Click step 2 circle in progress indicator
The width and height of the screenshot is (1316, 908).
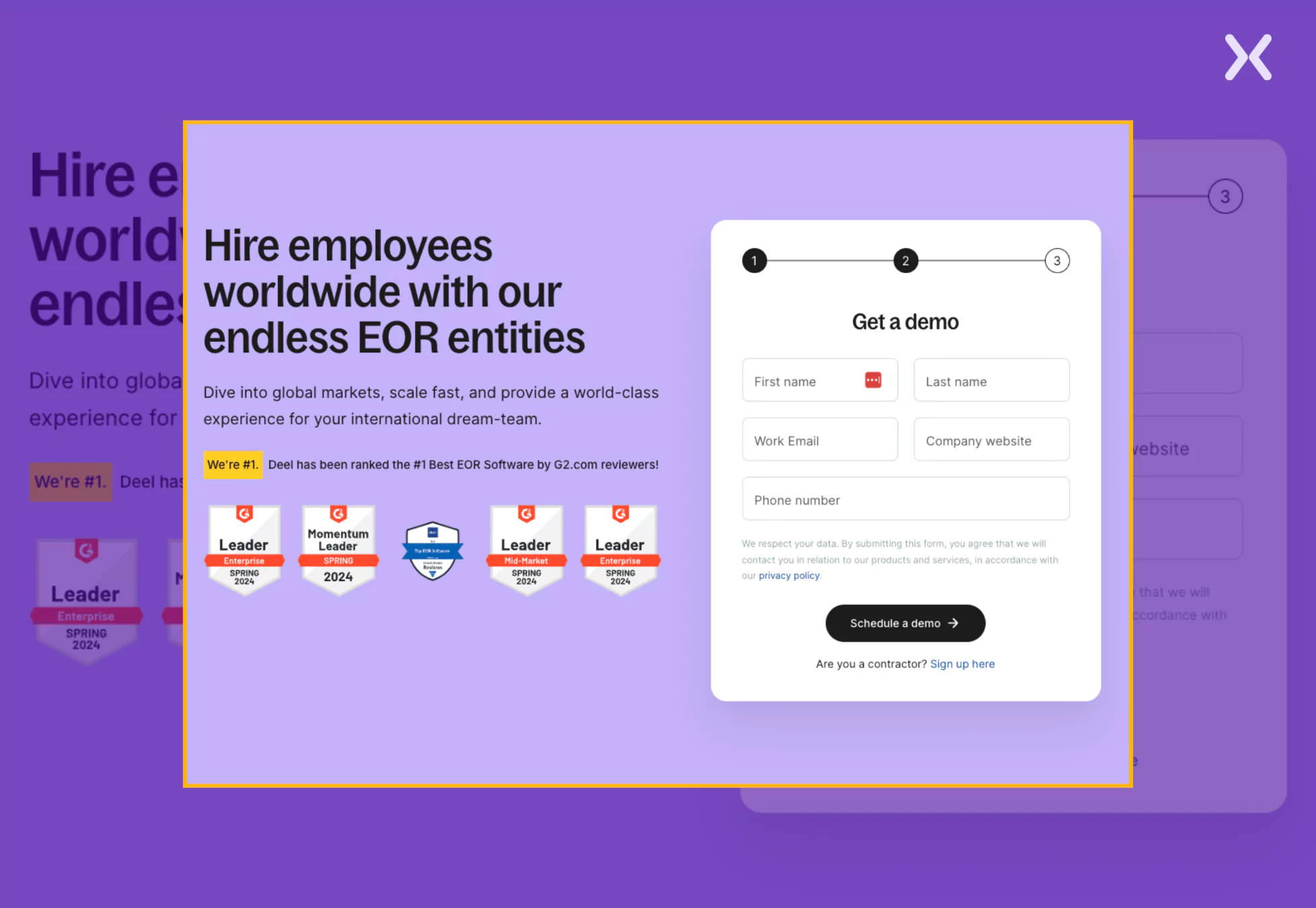pos(905,260)
